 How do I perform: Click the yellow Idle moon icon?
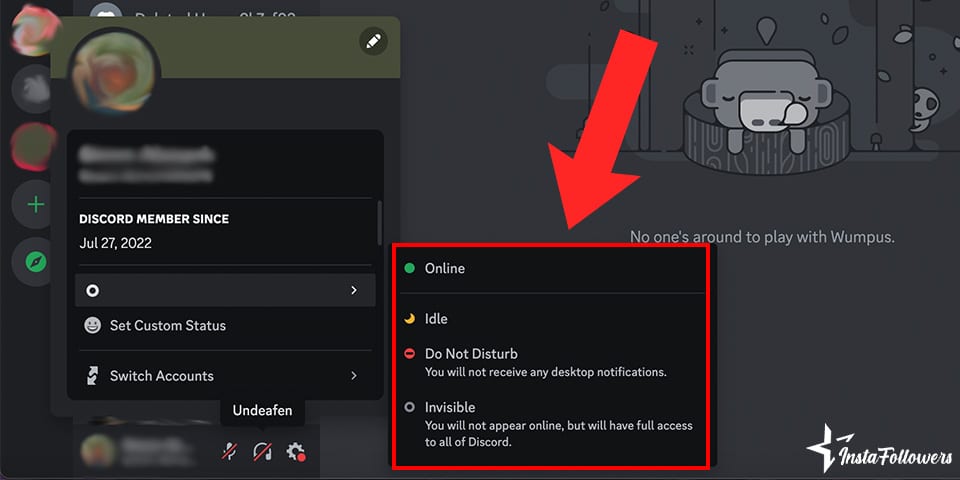(x=410, y=318)
